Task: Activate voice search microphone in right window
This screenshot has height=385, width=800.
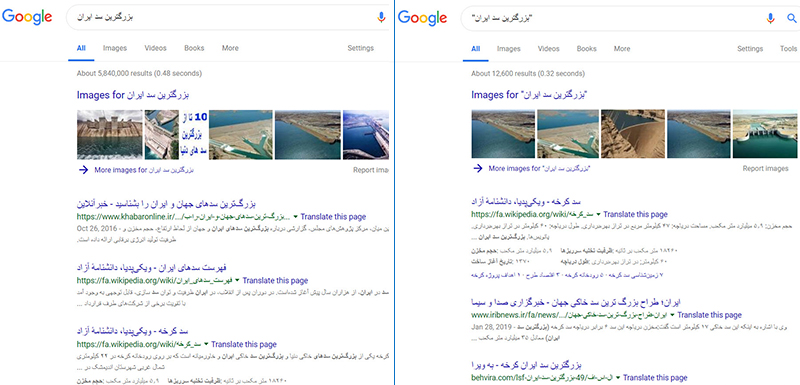Action: pos(770,18)
